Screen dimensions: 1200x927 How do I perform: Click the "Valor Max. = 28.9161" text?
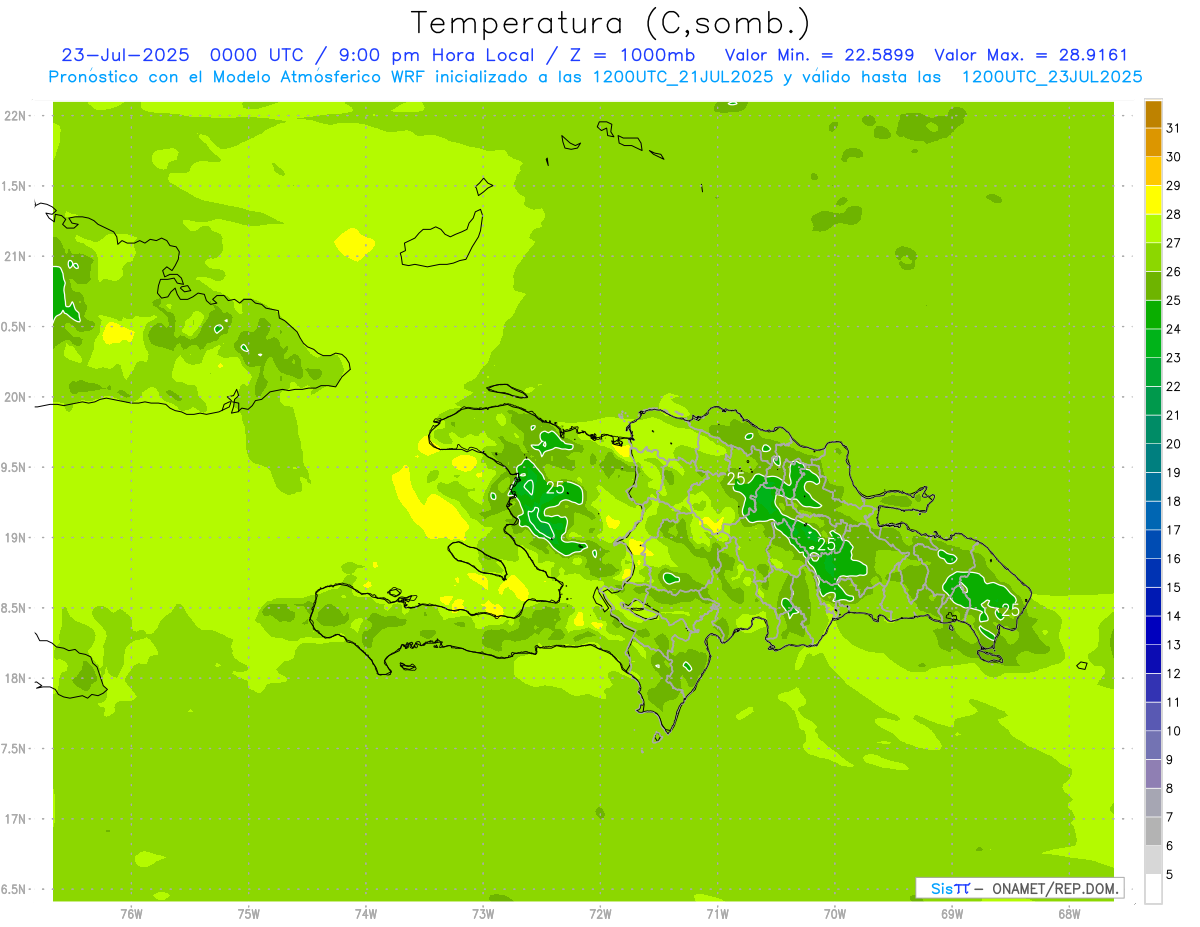point(1031,55)
